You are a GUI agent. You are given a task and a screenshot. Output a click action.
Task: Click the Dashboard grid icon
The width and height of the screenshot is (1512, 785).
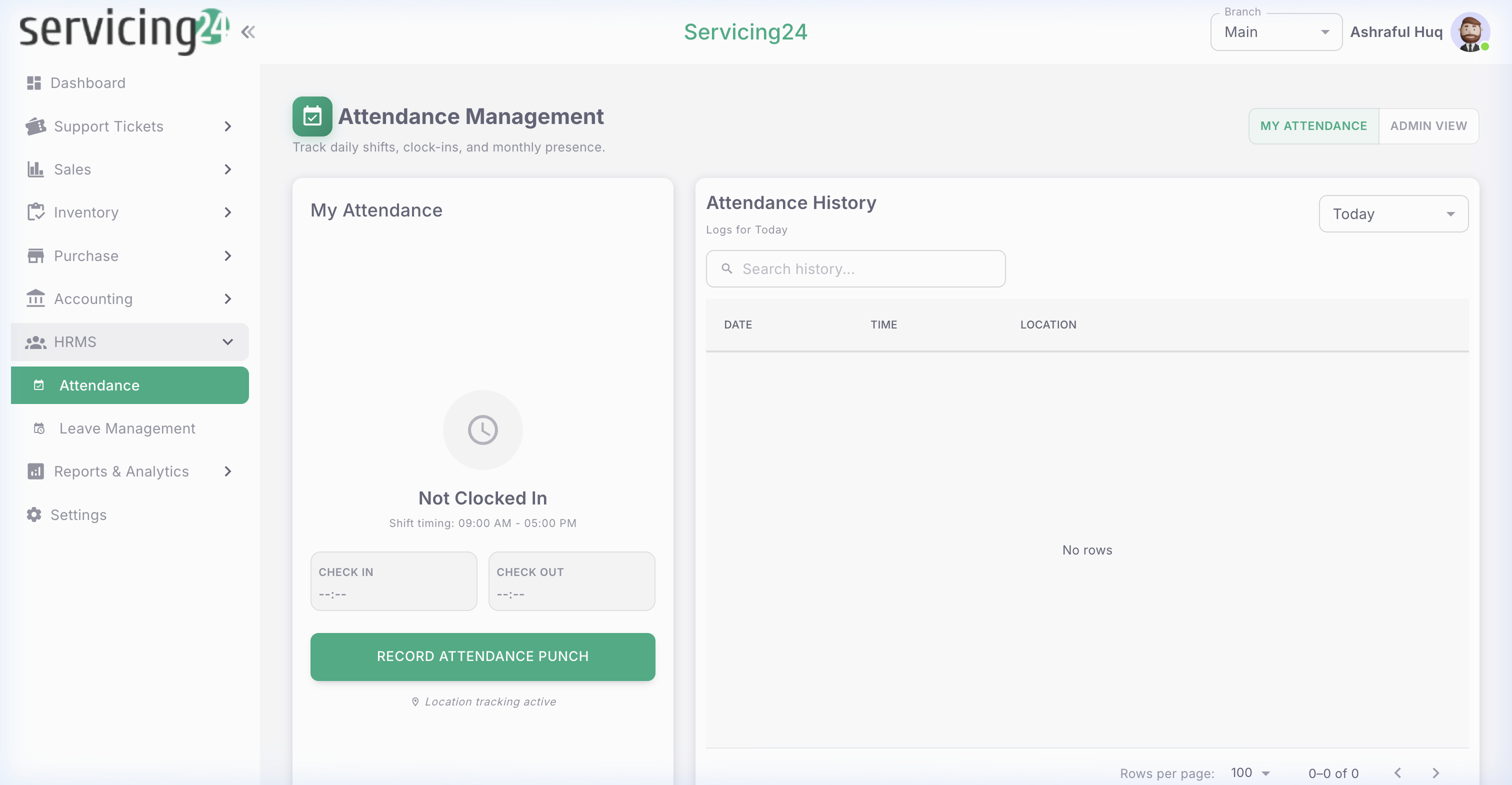[34, 83]
